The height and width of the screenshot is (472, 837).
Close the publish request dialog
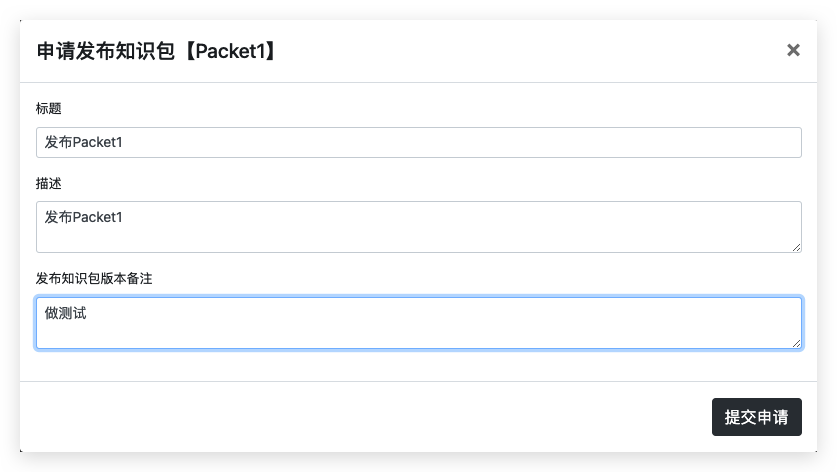pos(793,50)
